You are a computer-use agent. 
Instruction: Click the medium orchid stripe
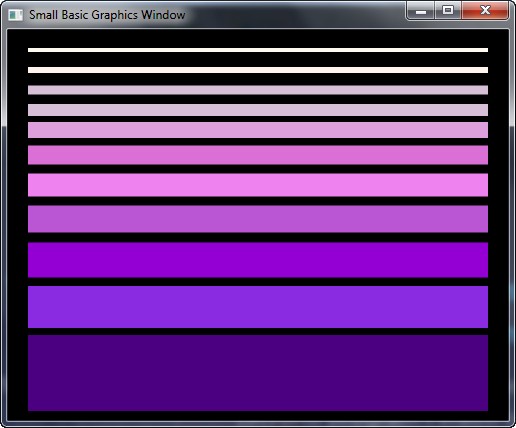click(258, 219)
